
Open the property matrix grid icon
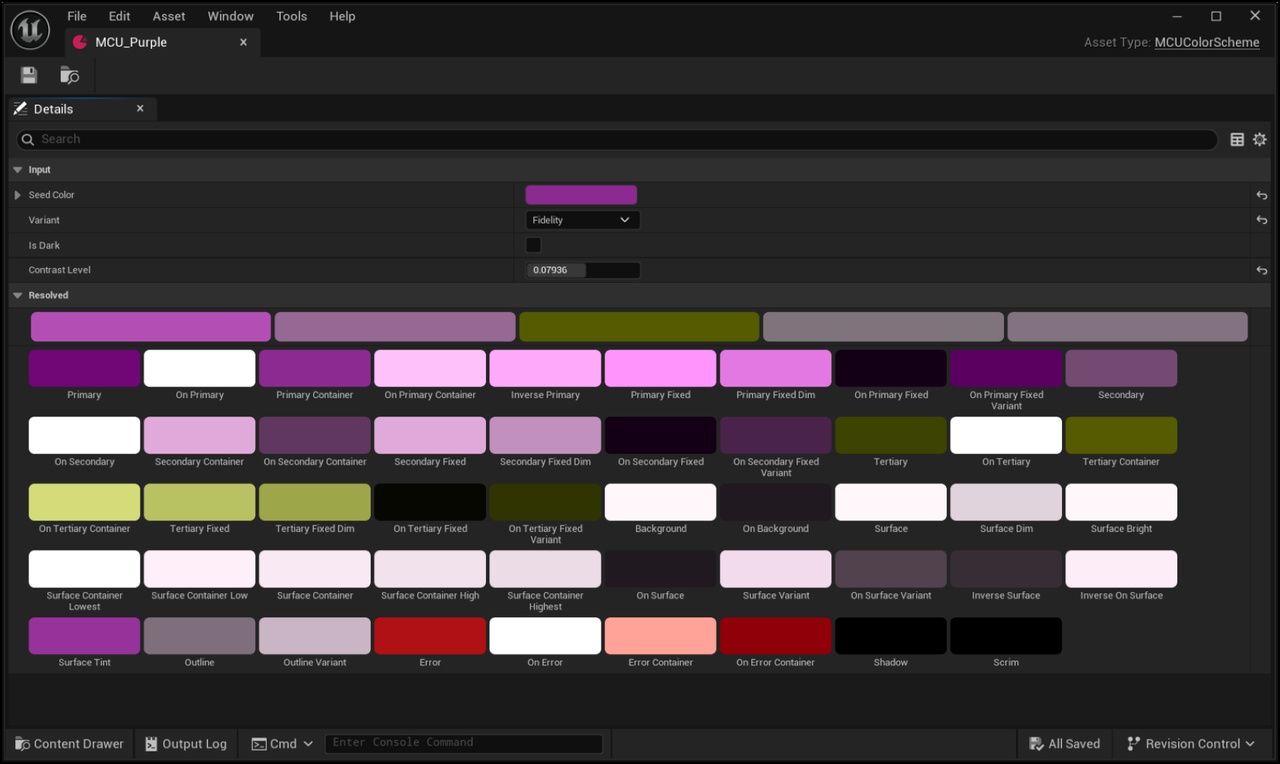pos(1237,139)
